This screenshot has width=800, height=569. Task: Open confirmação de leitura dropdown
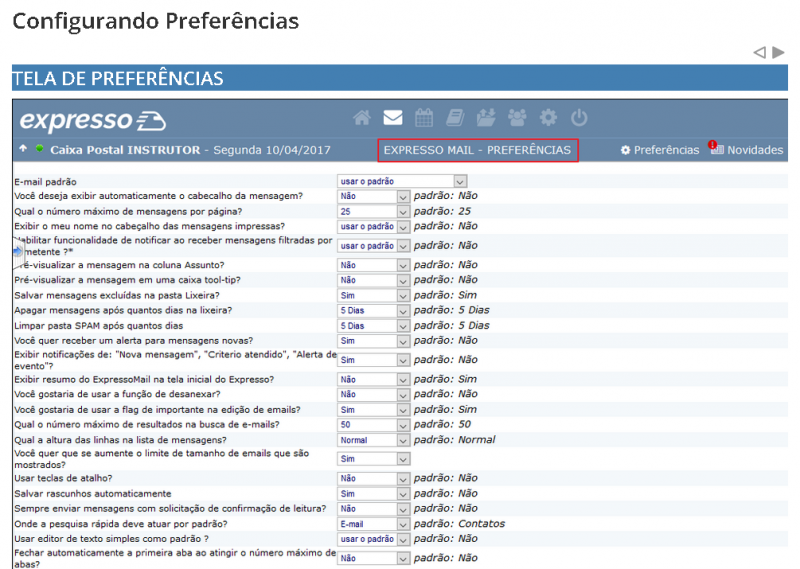[x=373, y=509]
